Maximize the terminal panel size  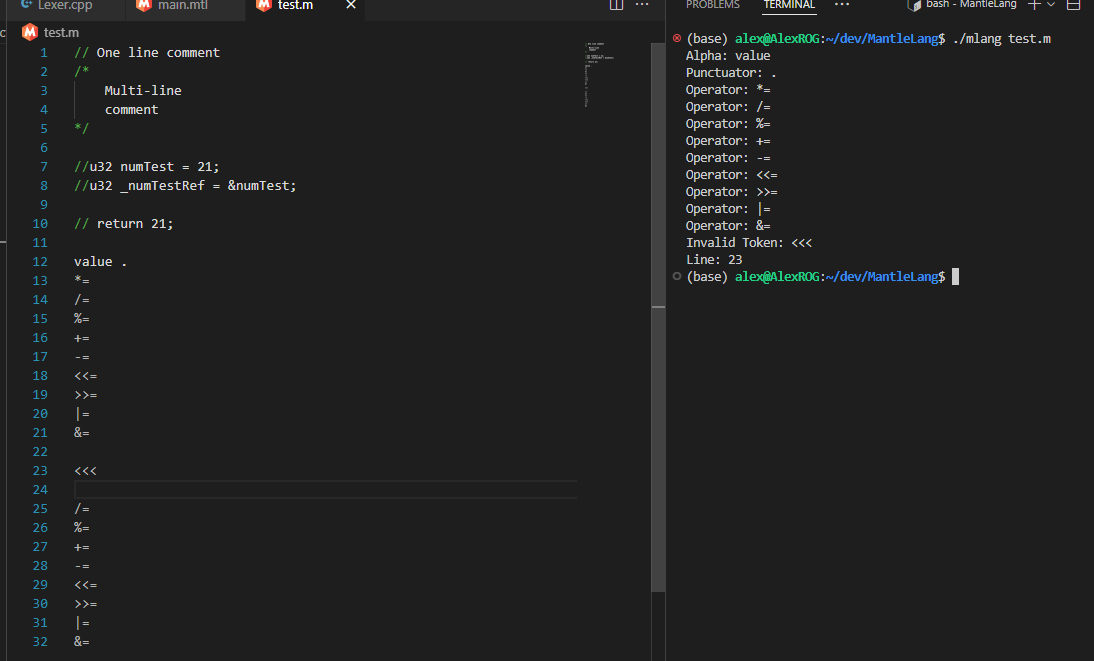click(x=1074, y=5)
